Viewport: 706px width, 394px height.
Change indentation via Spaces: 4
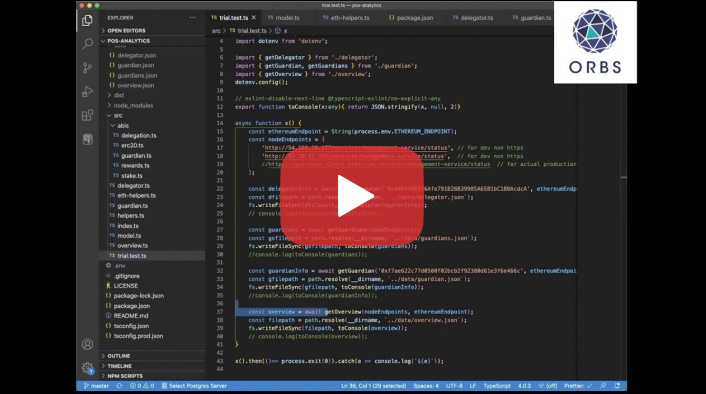coord(426,386)
